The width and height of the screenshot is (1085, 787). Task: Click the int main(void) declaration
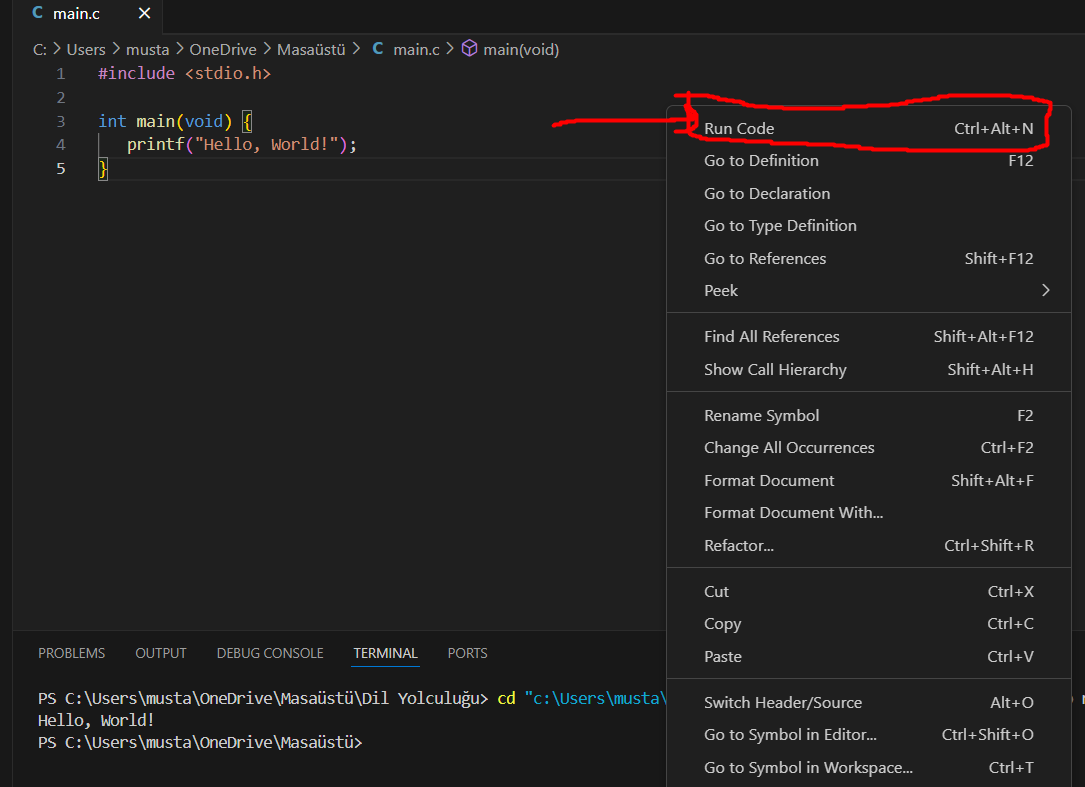pos(165,121)
